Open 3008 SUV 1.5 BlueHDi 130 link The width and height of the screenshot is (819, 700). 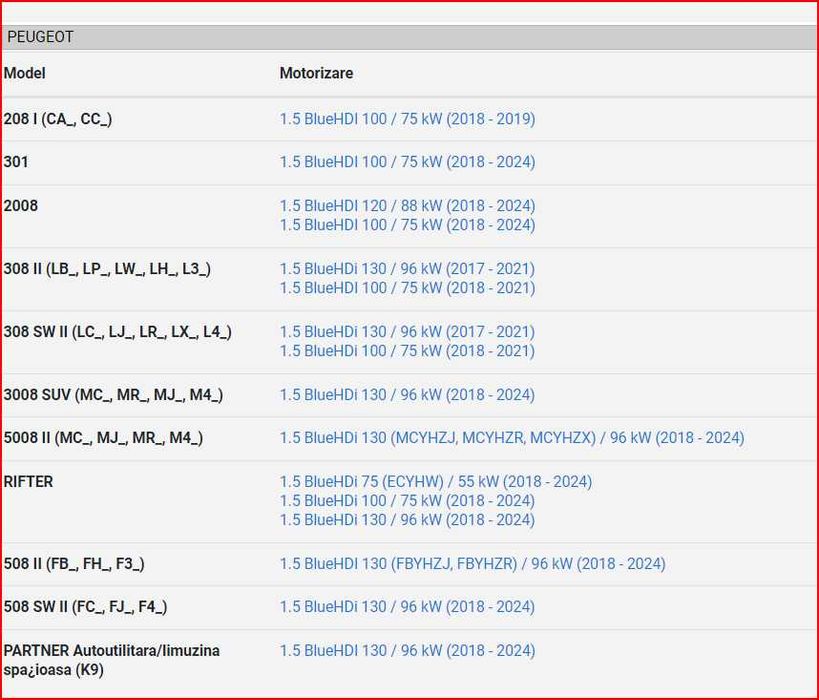407,395
